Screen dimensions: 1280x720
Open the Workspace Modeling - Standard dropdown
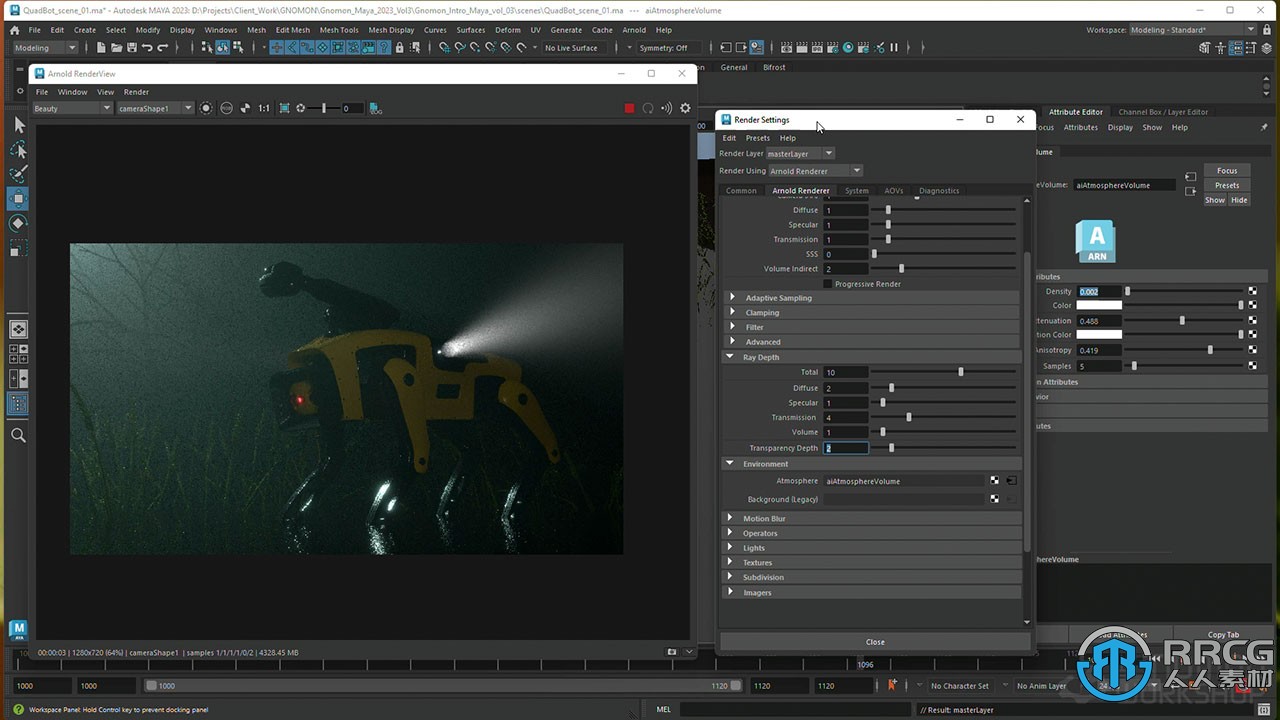[1192, 30]
